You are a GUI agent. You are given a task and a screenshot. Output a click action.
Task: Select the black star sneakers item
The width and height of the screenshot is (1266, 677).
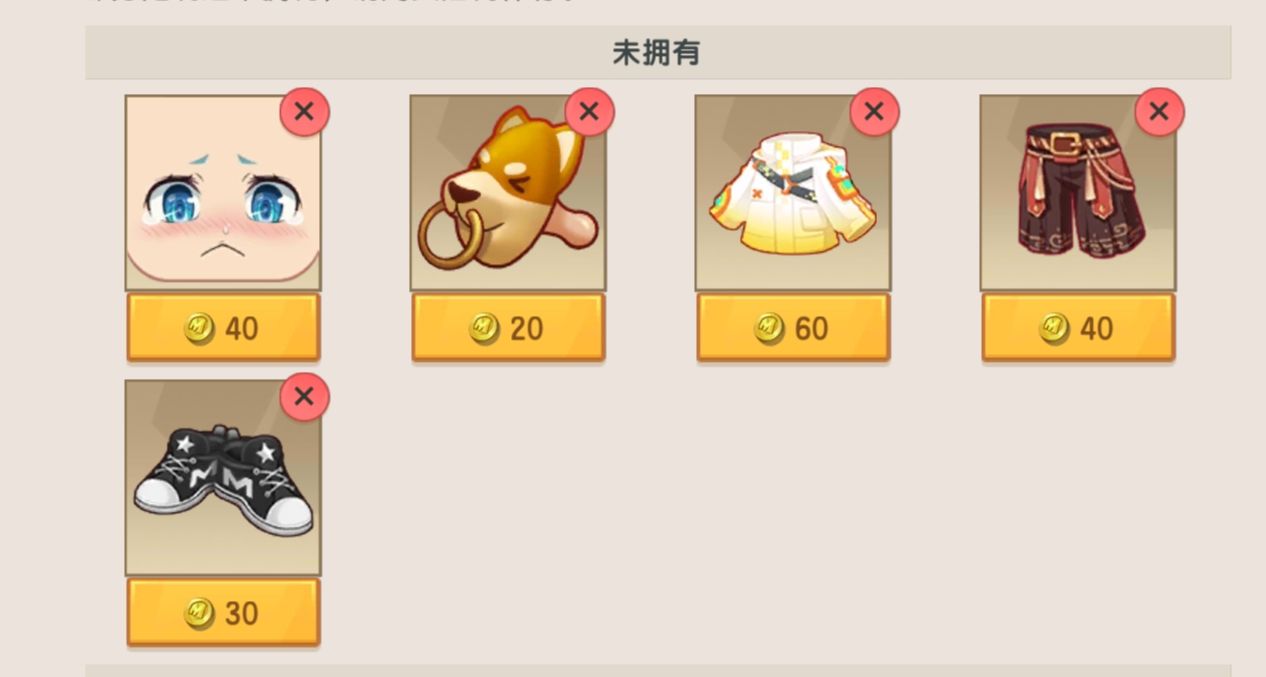(x=223, y=478)
